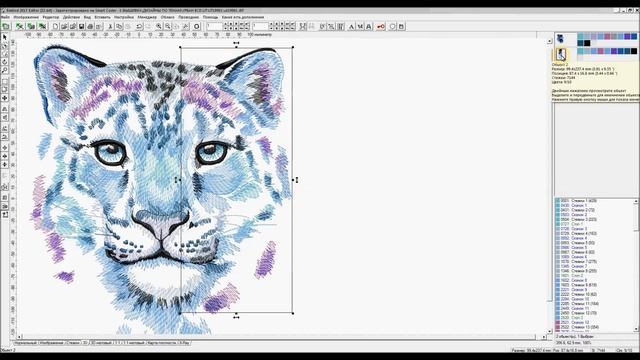Select the highlighted second object thumbnail
This screenshot has height=360, width=640.
click(561, 54)
